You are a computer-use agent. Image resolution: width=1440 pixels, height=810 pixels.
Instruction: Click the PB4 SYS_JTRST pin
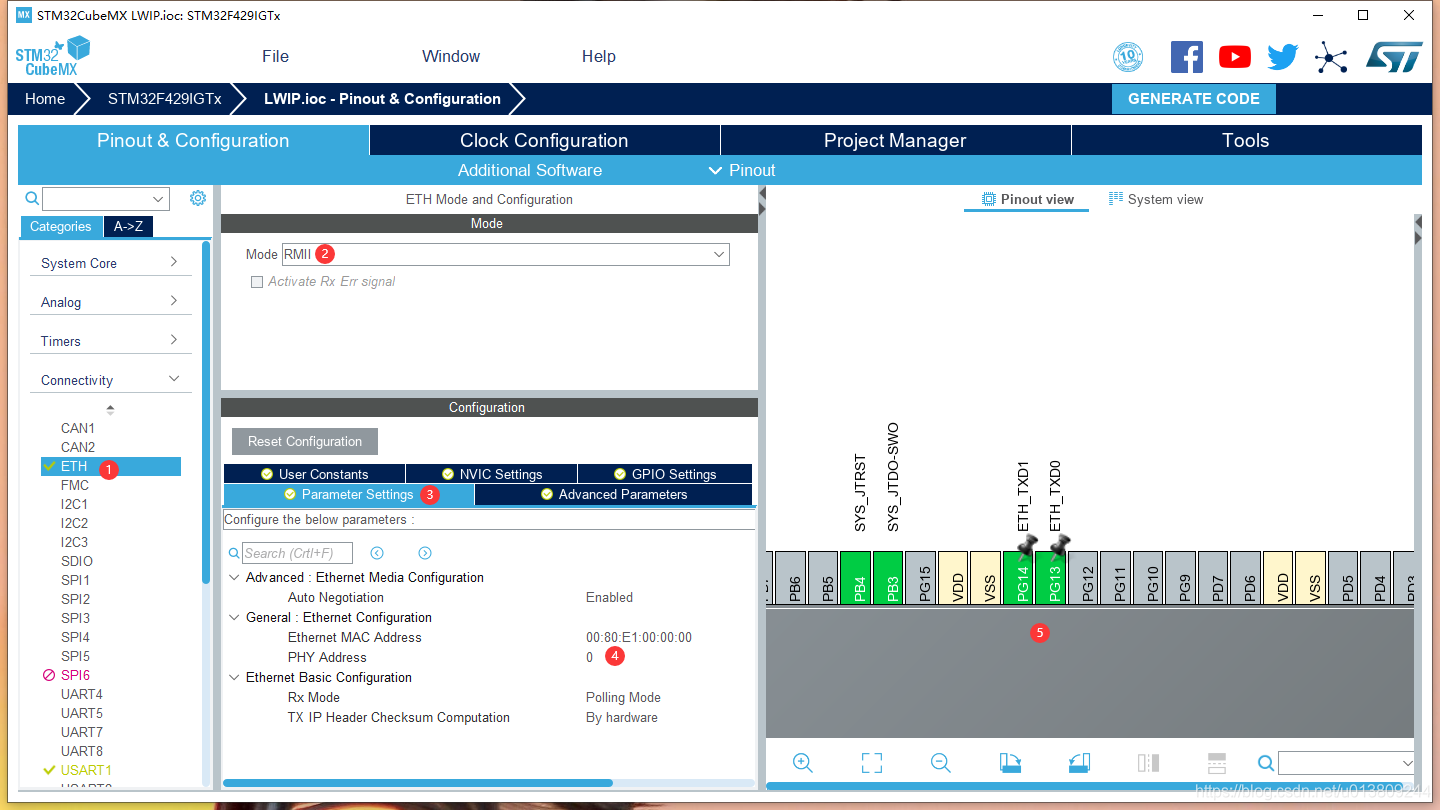click(856, 577)
